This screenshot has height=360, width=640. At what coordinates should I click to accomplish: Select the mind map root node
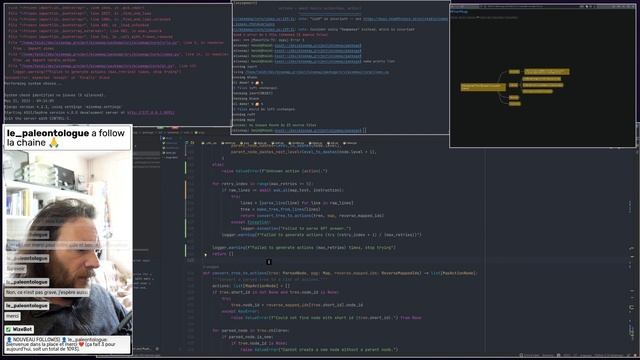tap(483, 87)
